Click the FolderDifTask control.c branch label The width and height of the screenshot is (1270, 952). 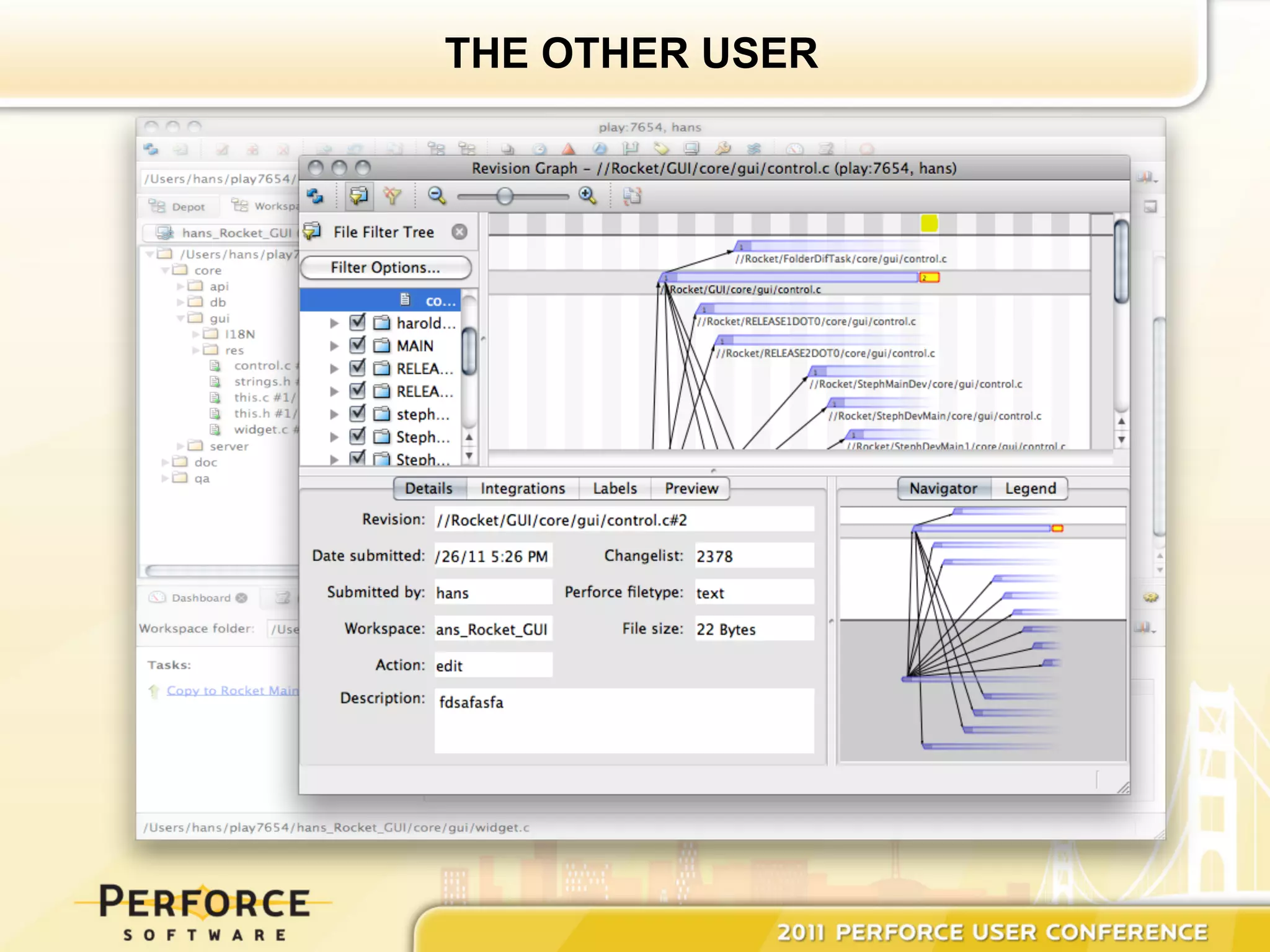click(x=841, y=259)
